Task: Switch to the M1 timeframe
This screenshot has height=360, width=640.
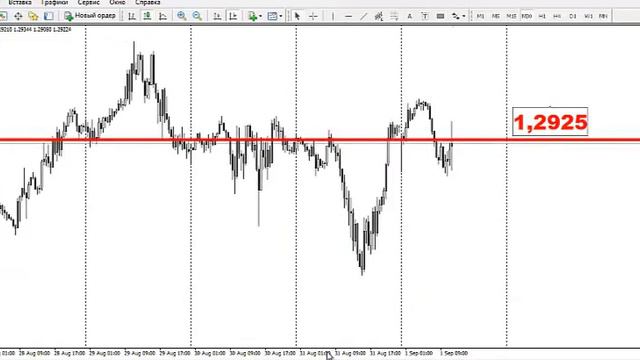Action: [x=480, y=16]
